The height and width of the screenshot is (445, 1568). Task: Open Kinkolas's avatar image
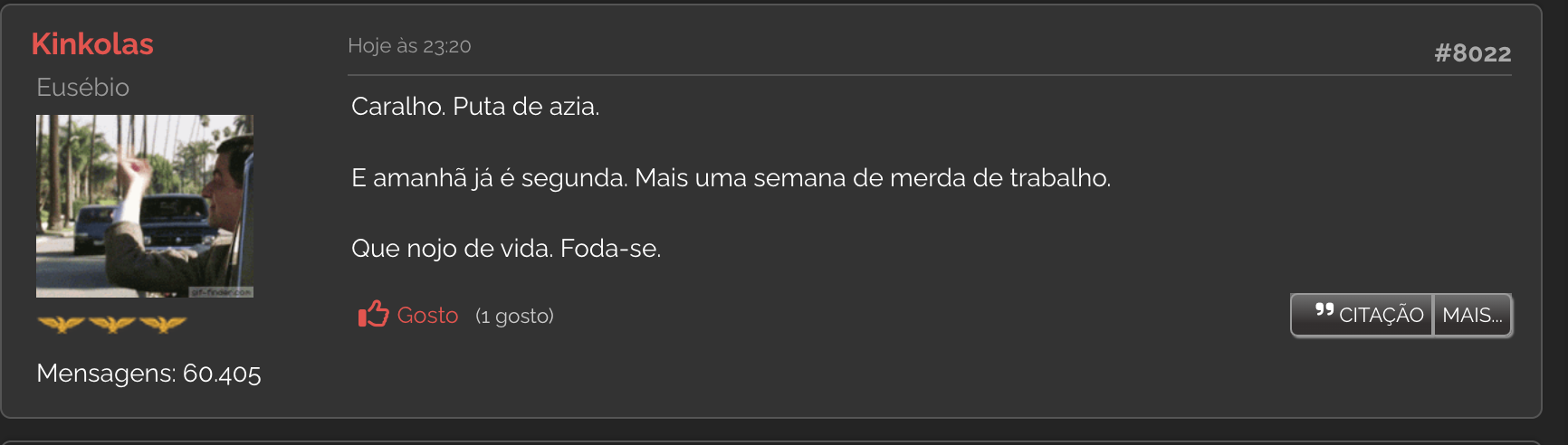click(x=145, y=206)
